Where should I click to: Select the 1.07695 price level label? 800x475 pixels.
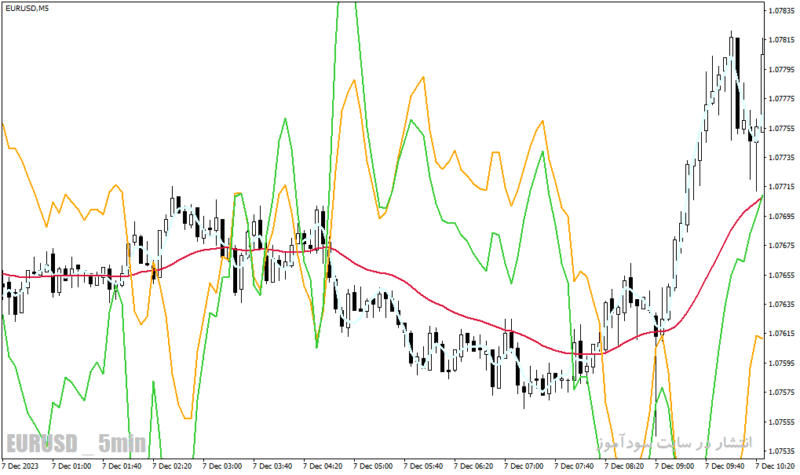tap(782, 216)
